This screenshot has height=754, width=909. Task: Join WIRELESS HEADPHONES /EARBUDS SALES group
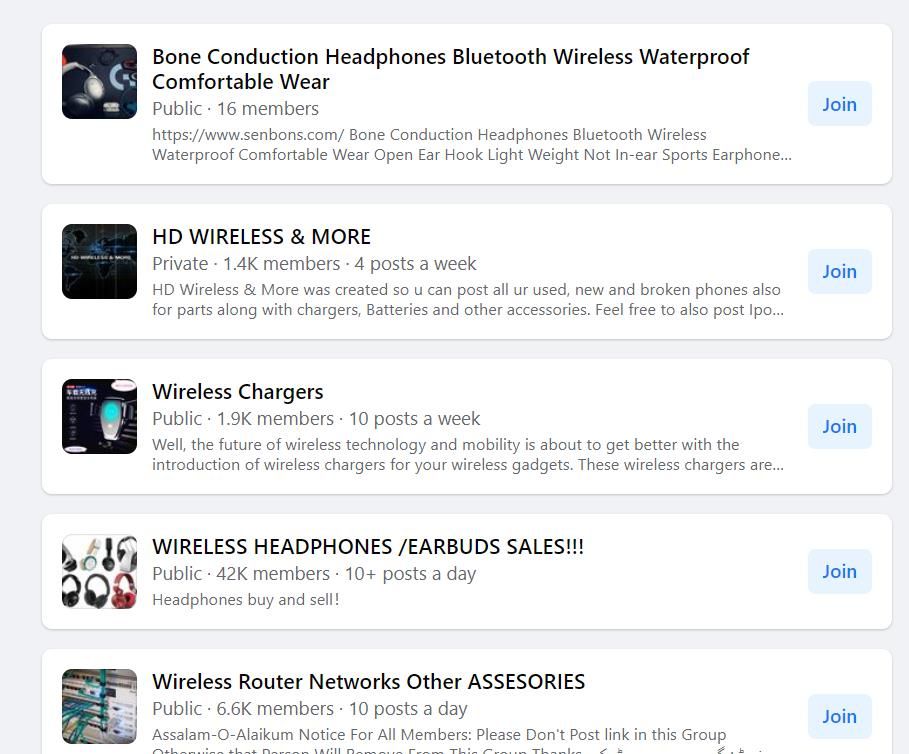coord(839,571)
